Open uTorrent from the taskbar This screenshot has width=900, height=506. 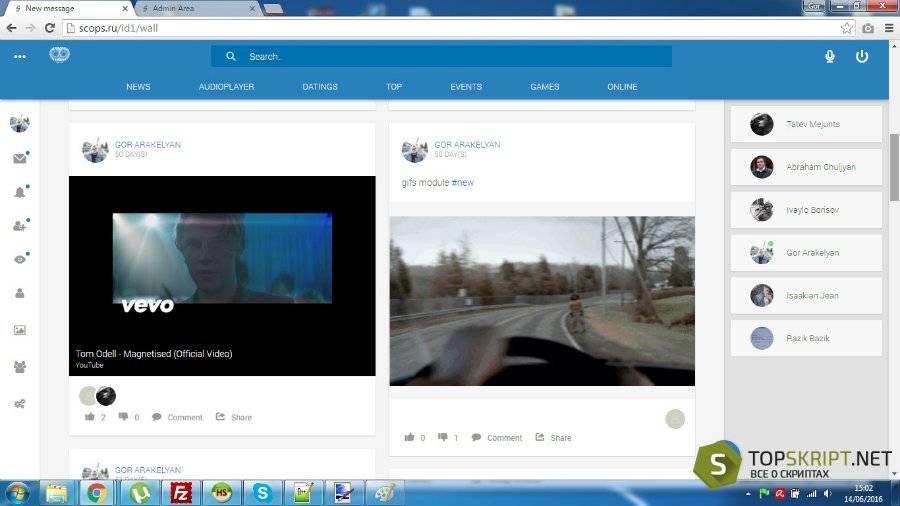tap(139, 493)
